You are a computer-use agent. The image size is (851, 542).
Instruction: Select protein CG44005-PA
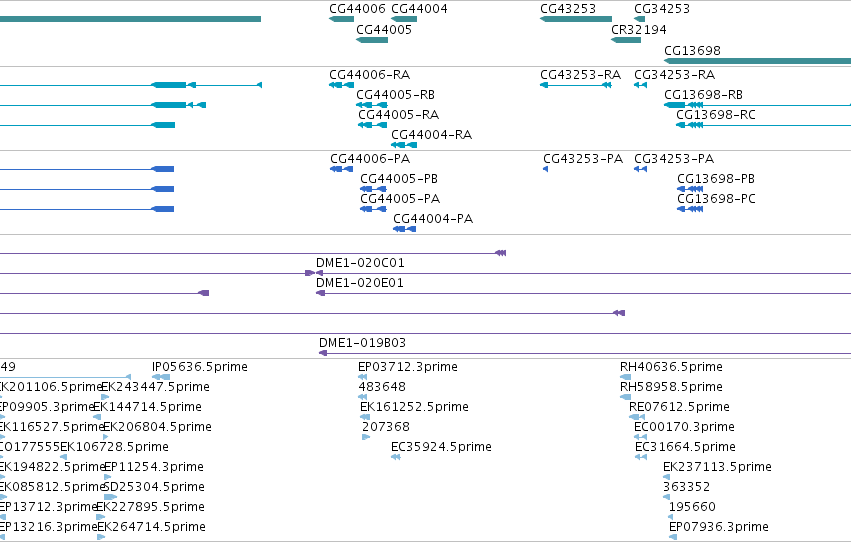point(399,199)
